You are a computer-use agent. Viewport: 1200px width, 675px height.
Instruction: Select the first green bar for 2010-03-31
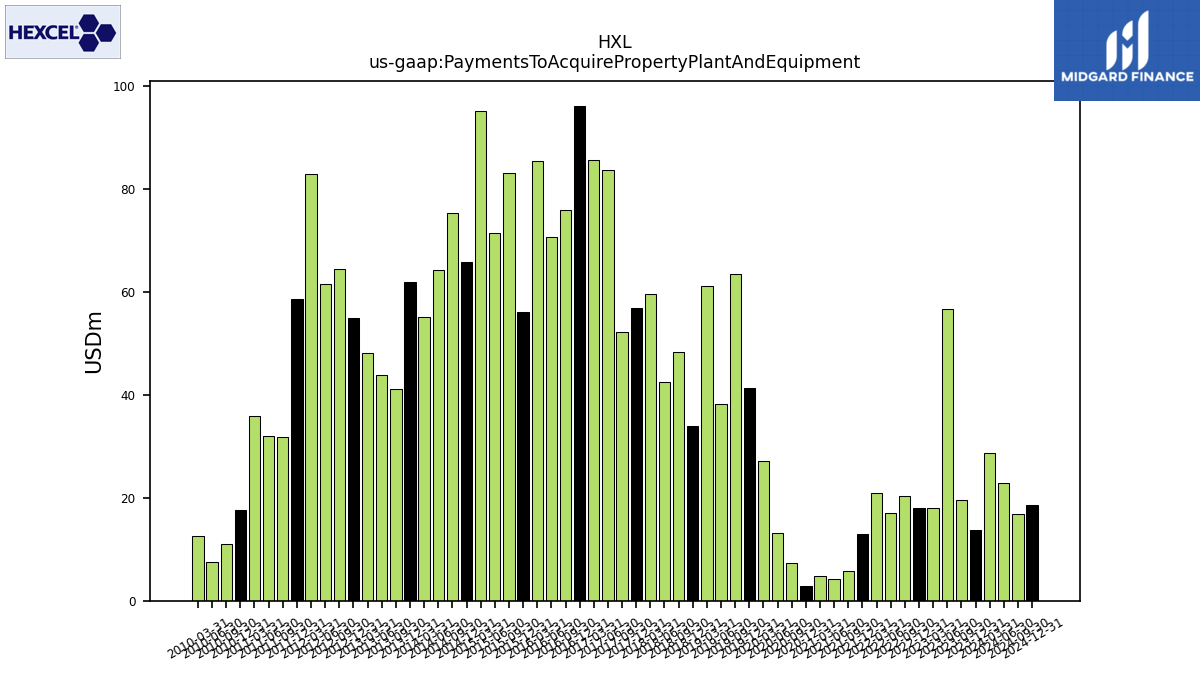pos(198,568)
